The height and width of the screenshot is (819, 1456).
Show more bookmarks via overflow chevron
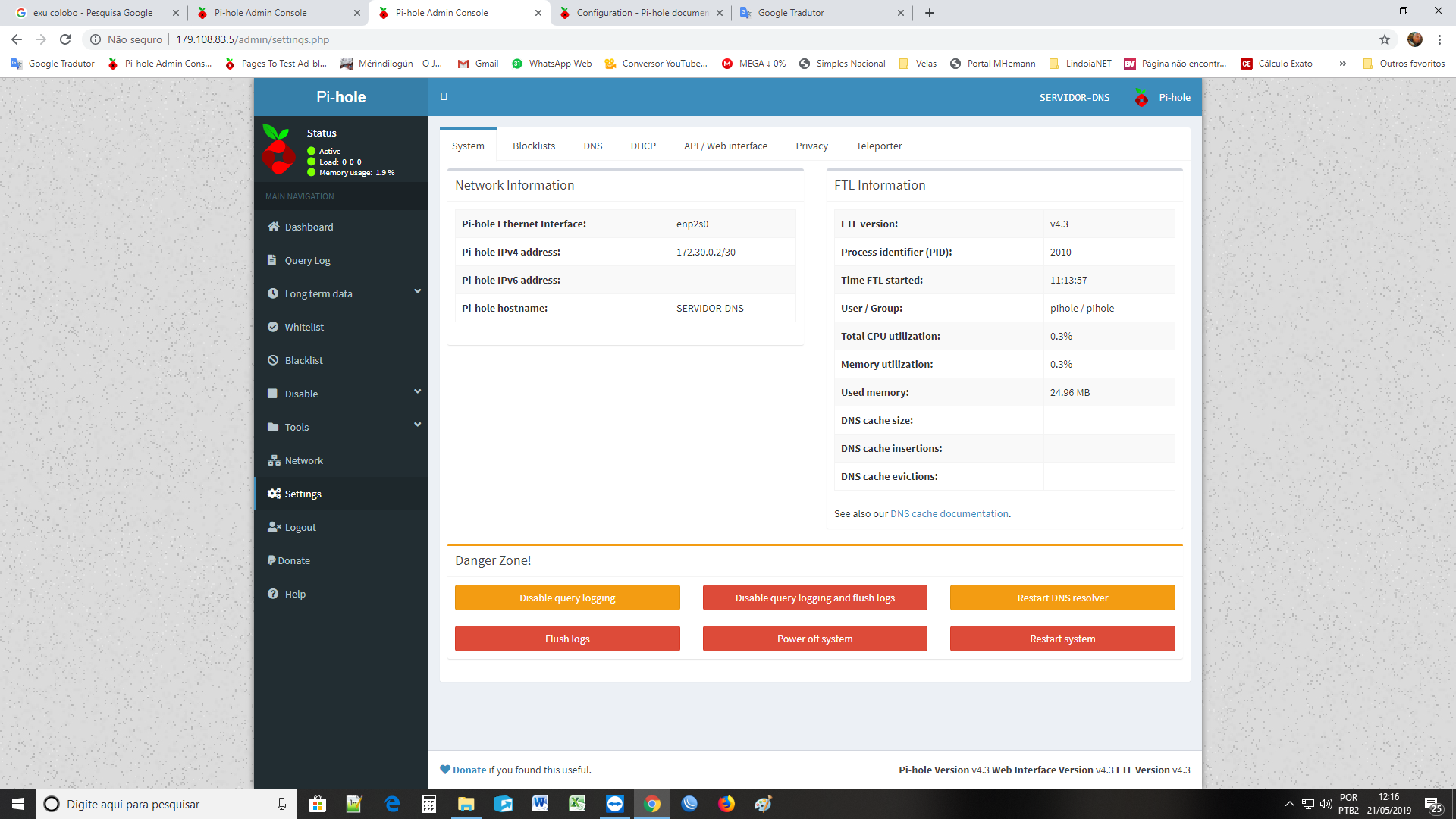1343,64
